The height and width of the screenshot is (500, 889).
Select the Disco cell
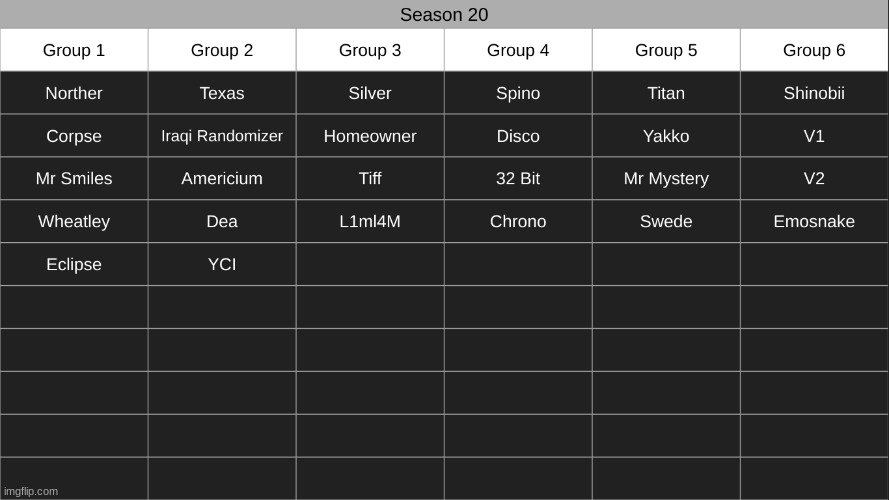(518, 136)
